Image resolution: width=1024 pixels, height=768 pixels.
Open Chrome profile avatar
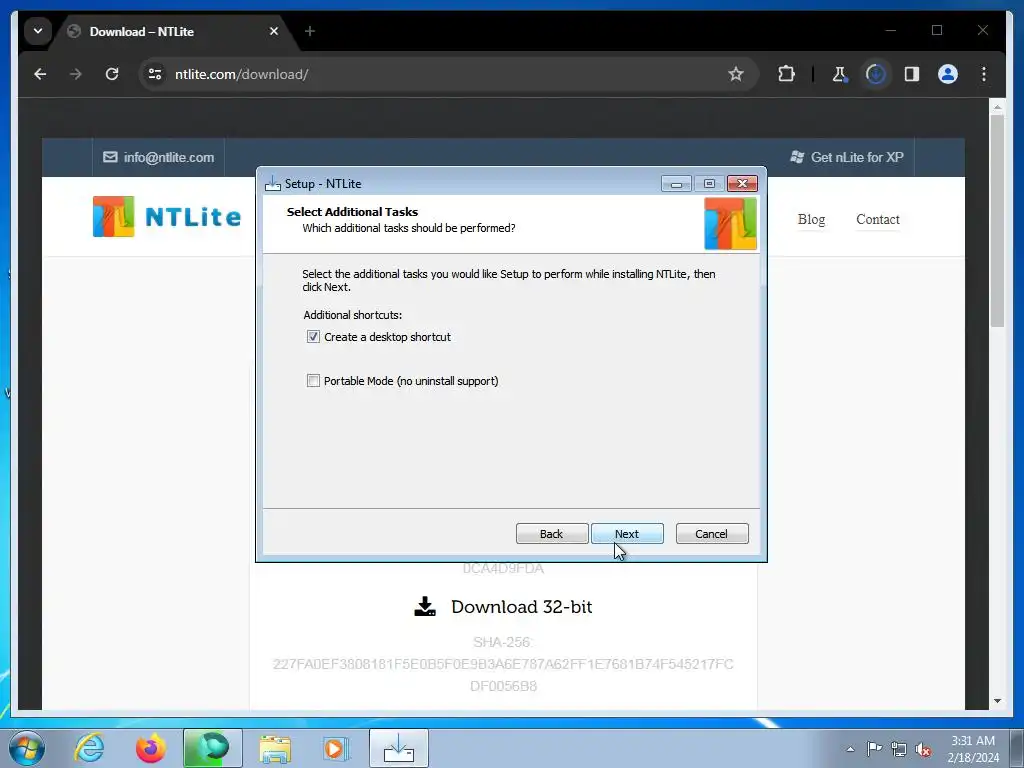point(948,74)
